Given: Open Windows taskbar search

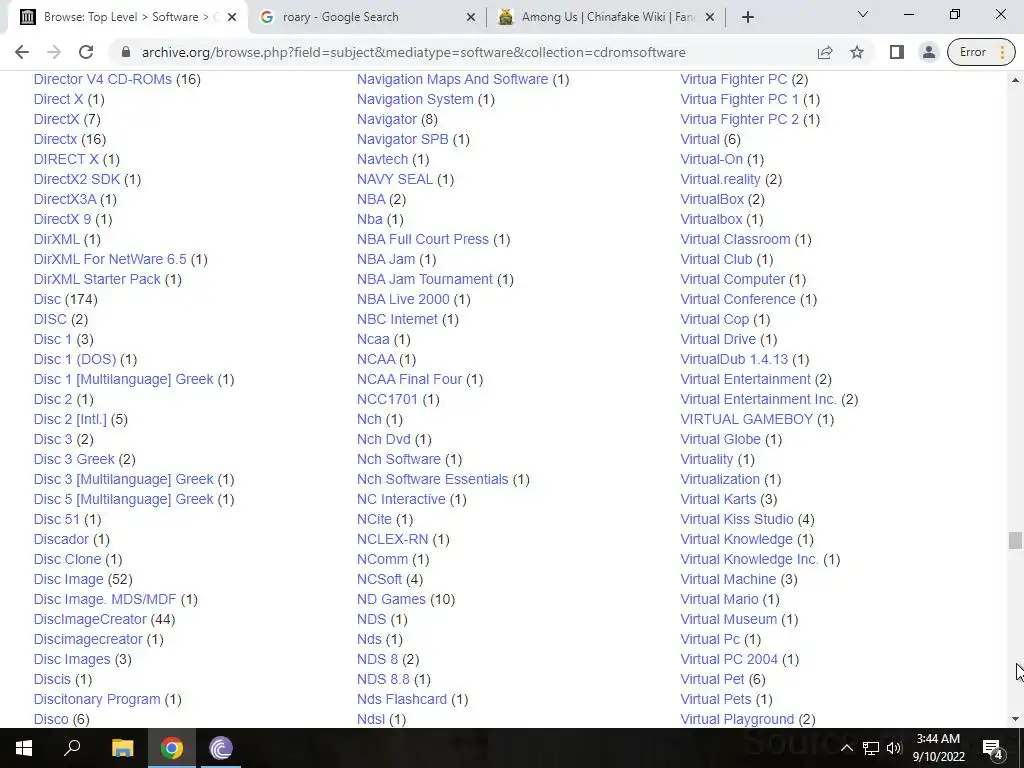Looking at the screenshot, I should click(x=72, y=748).
